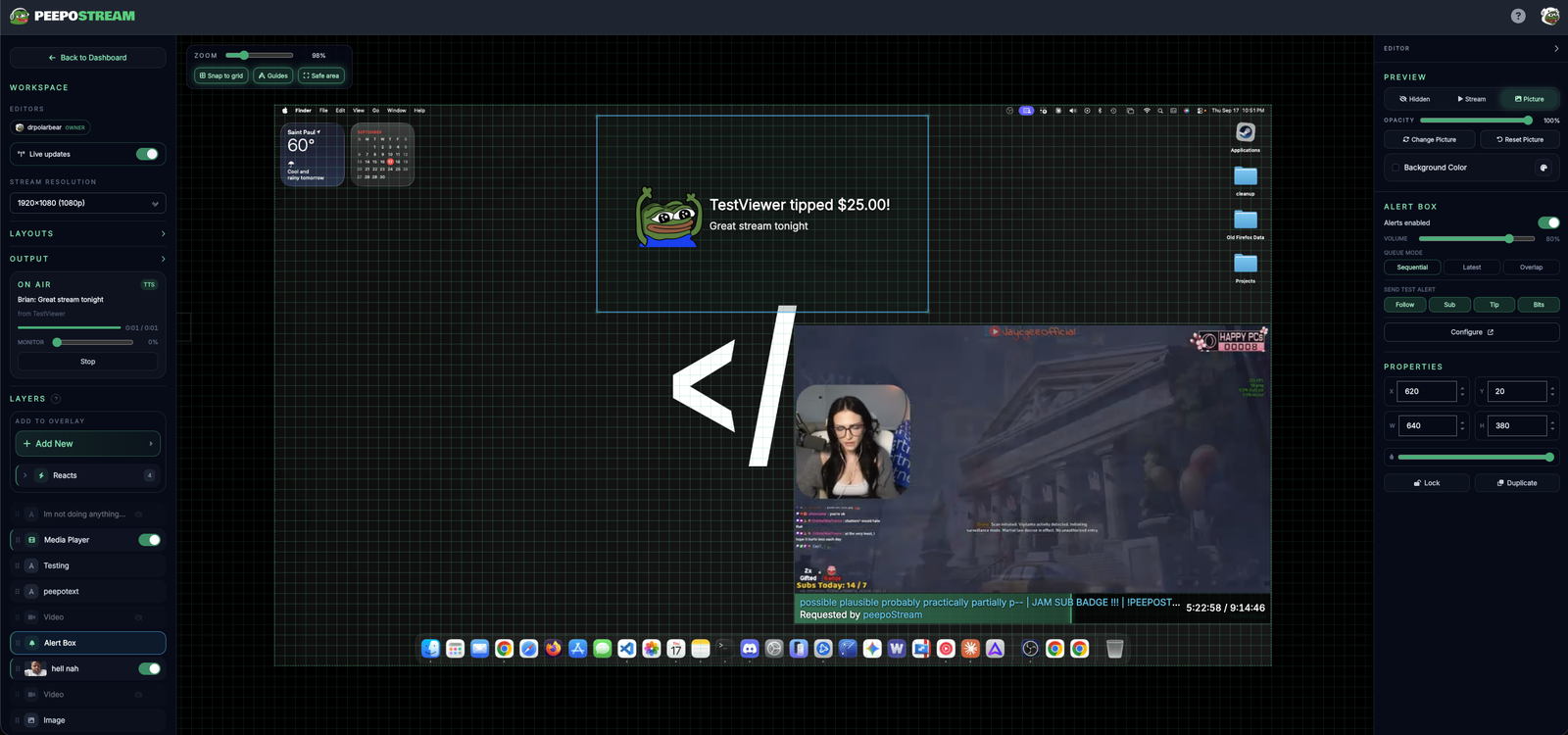The height and width of the screenshot is (735, 1568).
Task: Disable the Alerts enabled switch
Action: 1548,222
